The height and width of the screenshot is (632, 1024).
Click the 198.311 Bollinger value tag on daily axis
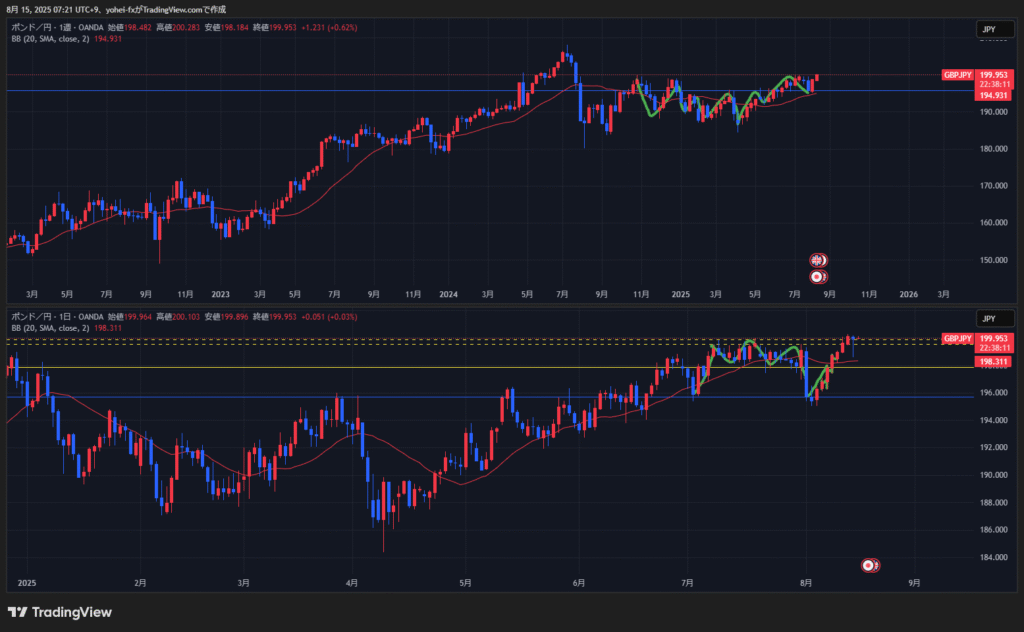pyautogui.click(x=995, y=362)
